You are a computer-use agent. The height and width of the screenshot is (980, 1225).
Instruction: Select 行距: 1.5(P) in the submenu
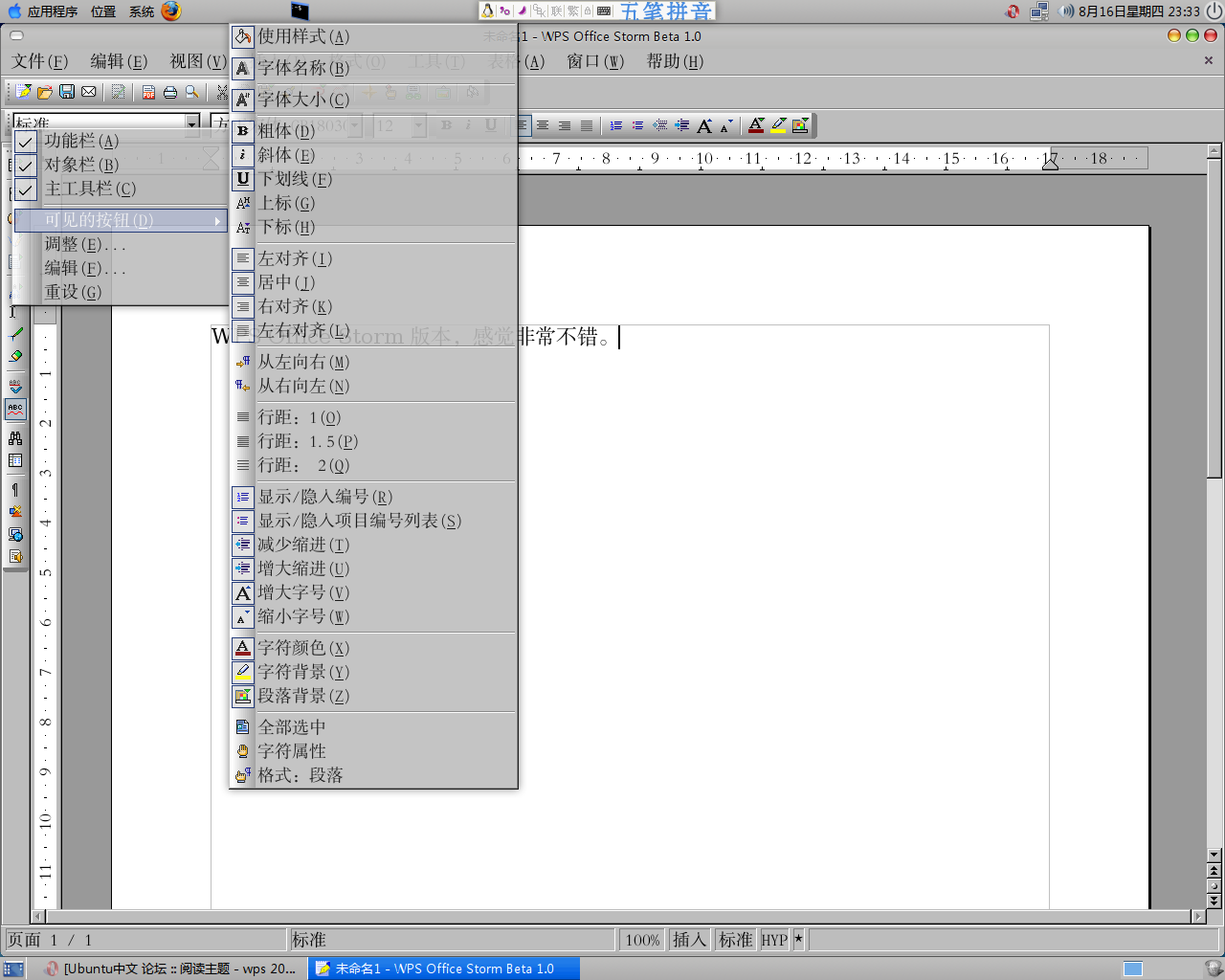click(x=373, y=441)
